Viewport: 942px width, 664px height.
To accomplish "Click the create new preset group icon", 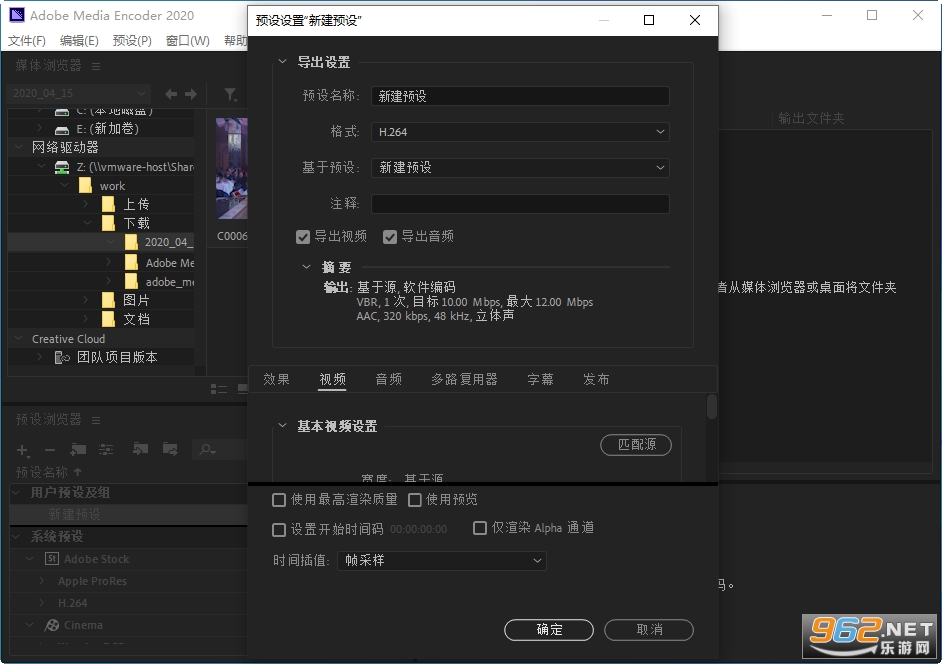I will [x=78, y=449].
